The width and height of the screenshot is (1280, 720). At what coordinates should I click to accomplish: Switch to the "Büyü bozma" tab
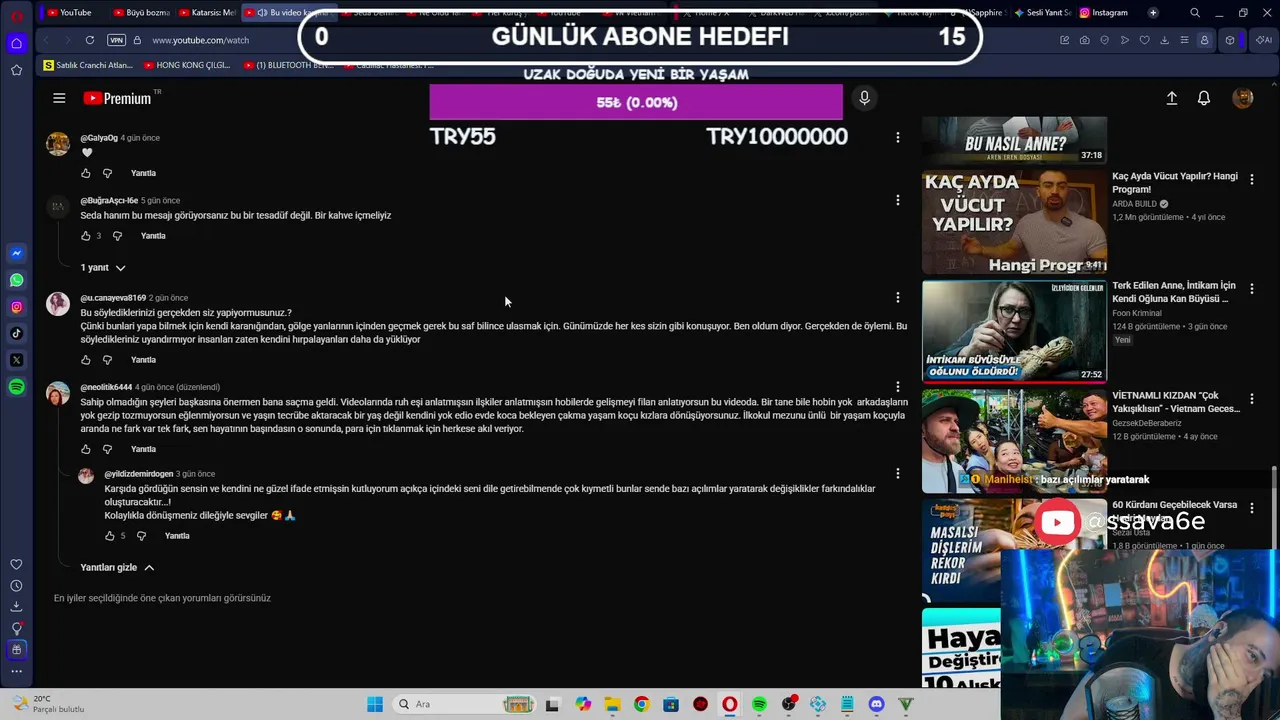pos(141,13)
